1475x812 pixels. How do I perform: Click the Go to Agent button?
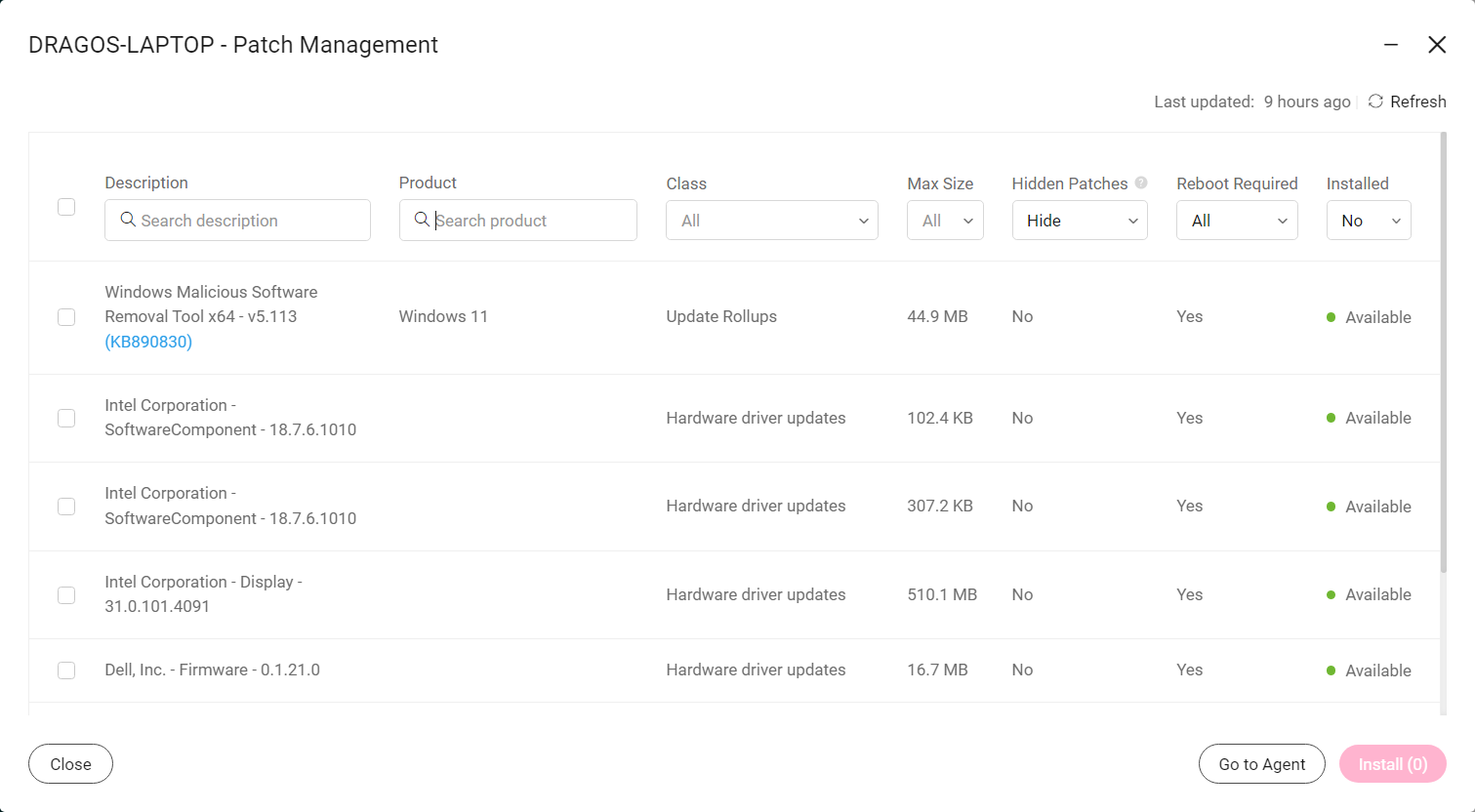[1261, 764]
